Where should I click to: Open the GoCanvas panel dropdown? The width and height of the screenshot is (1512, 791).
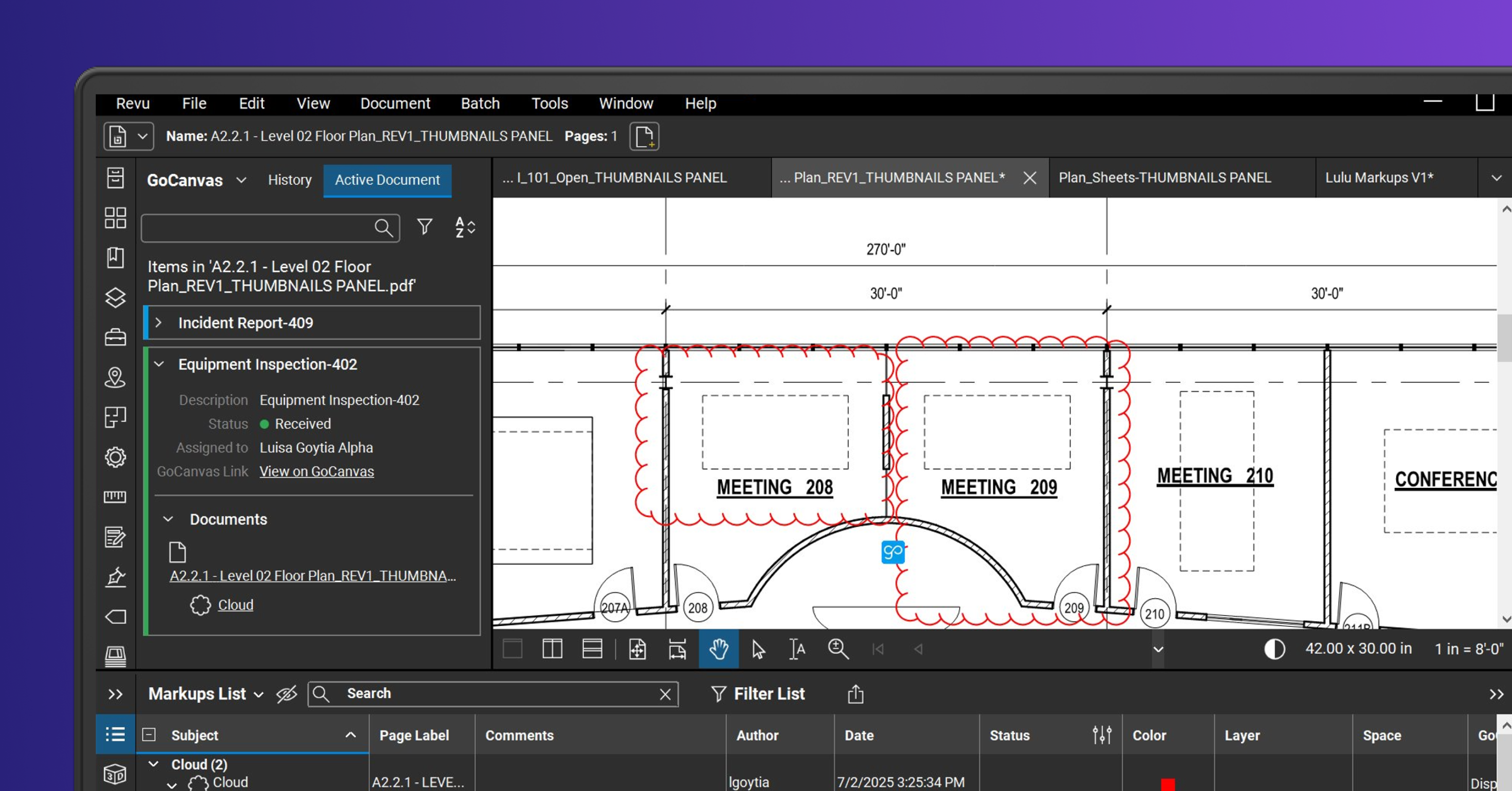pyautogui.click(x=241, y=180)
